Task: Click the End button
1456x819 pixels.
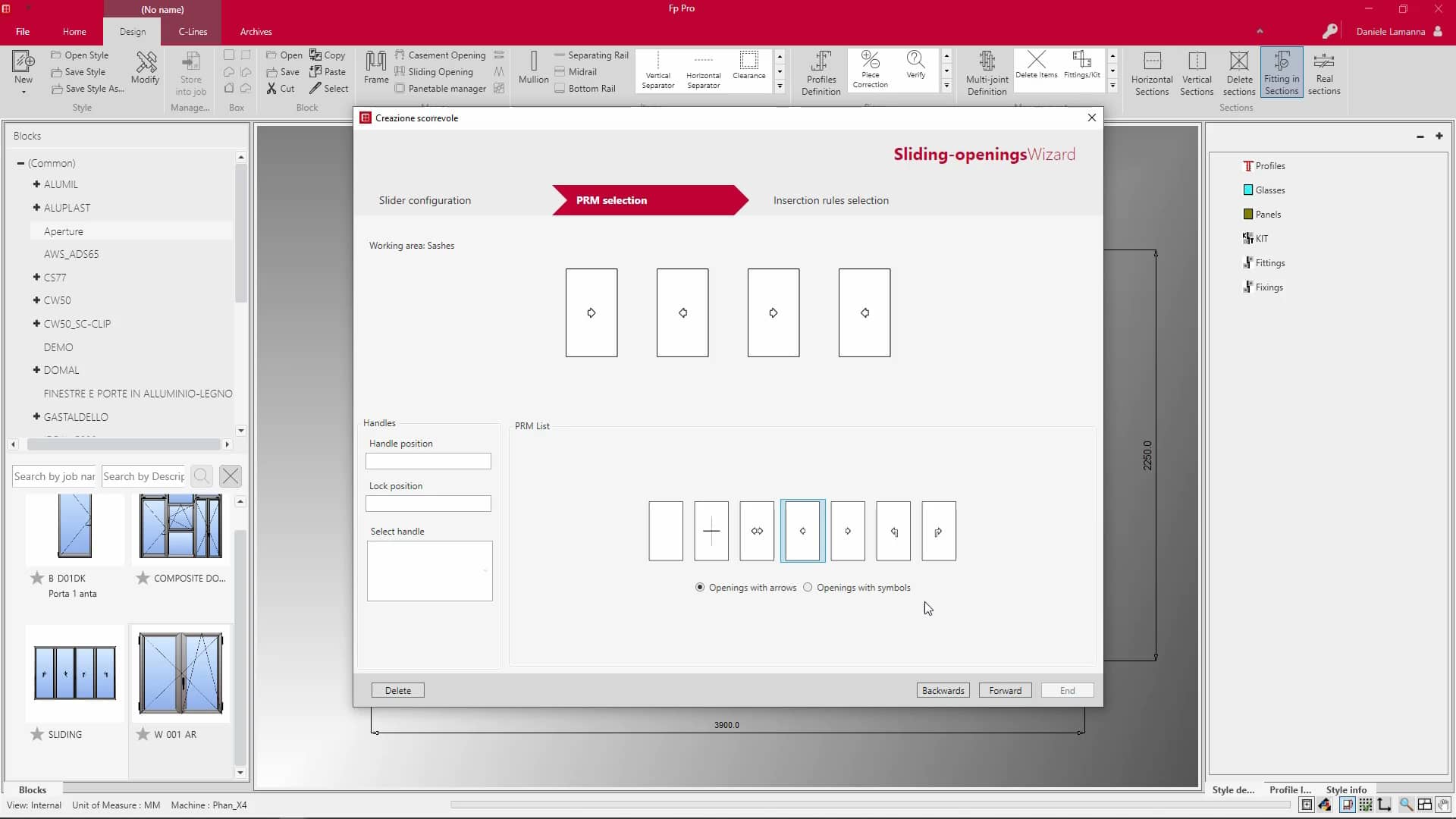Action: [x=1067, y=690]
